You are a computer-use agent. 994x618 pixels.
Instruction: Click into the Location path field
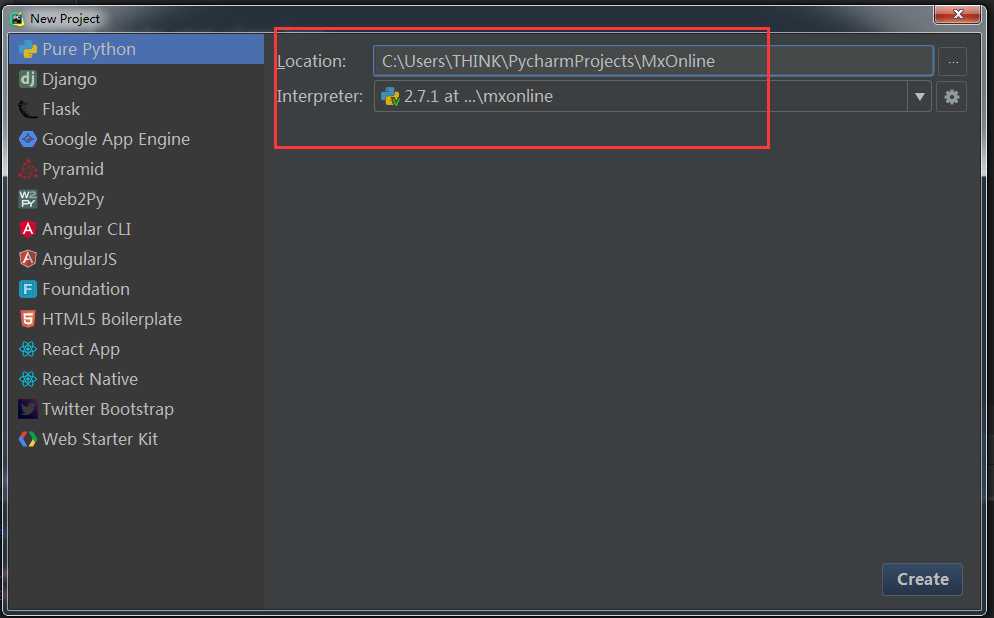click(653, 61)
